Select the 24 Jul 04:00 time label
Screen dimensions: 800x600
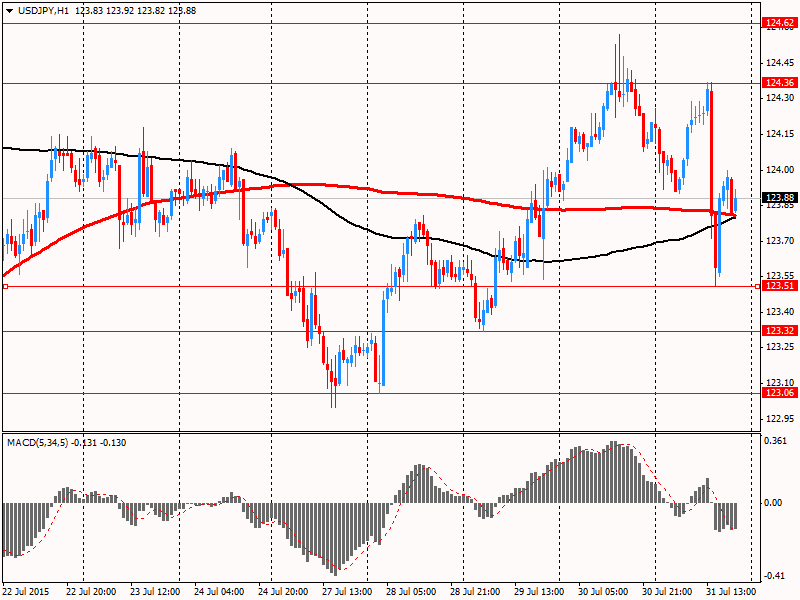pos(219,592)
